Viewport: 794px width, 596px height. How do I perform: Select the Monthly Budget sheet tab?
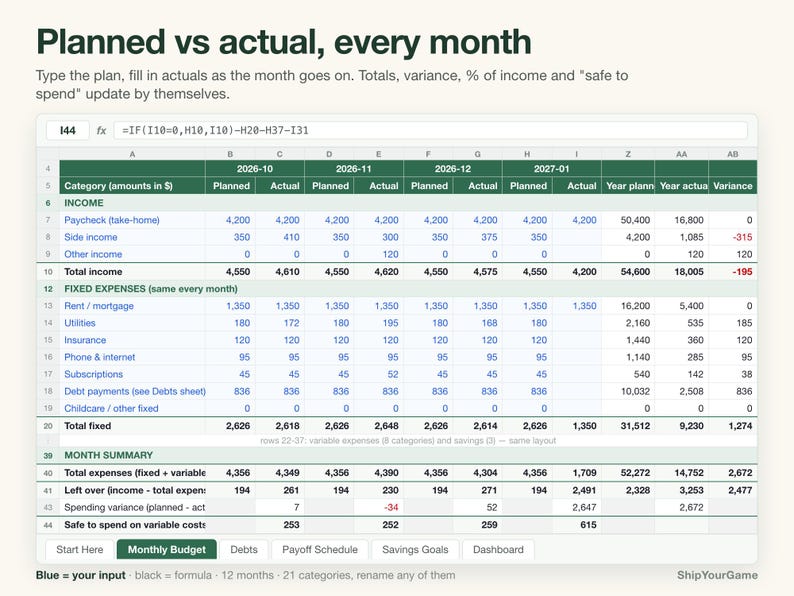click(167, 549)
